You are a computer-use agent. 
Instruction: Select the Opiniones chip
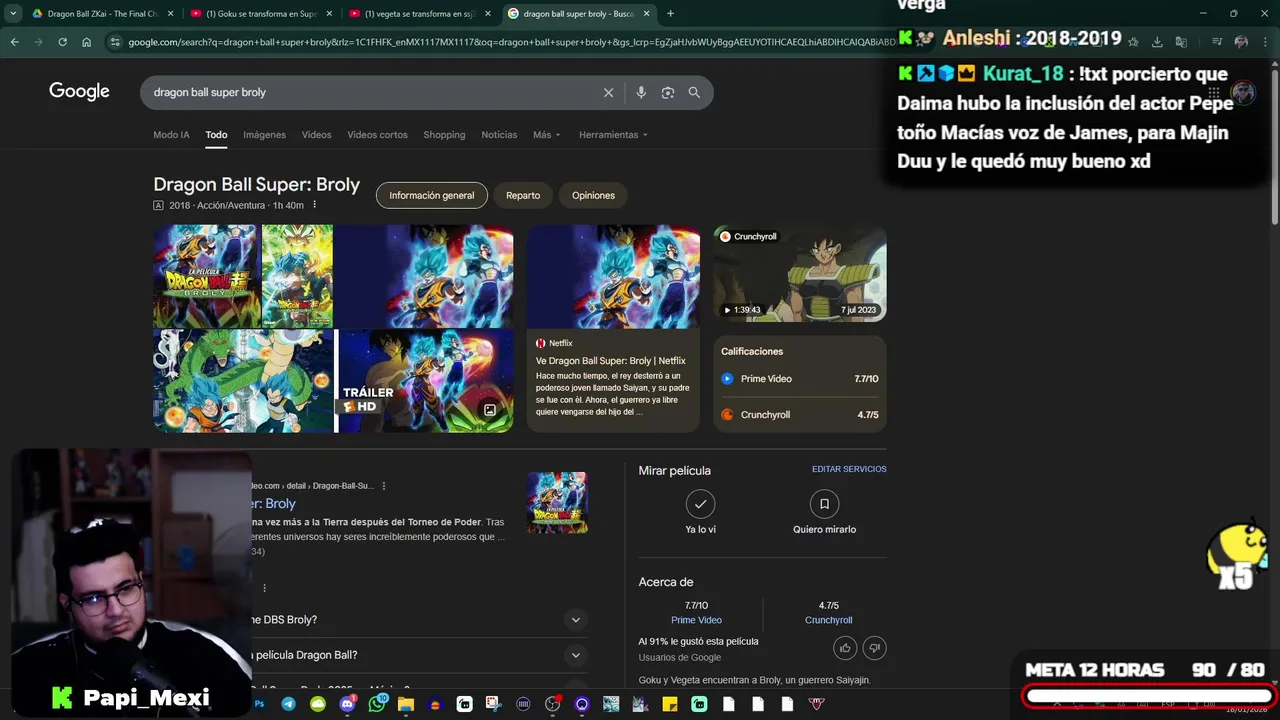593,195
